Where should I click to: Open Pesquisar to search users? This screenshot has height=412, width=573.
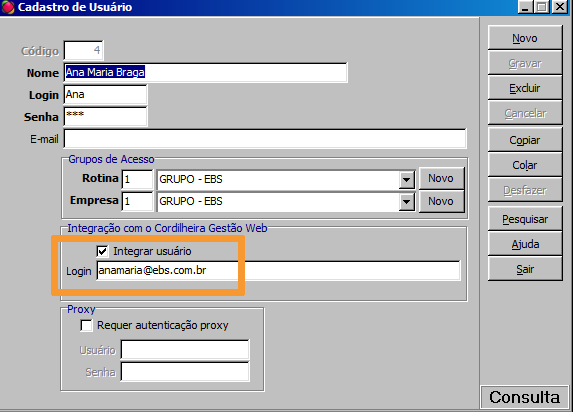(525, 219)
